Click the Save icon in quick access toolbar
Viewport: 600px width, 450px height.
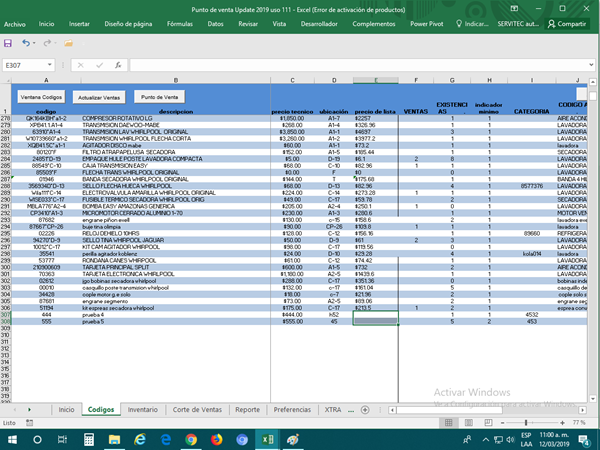[10, 43]
